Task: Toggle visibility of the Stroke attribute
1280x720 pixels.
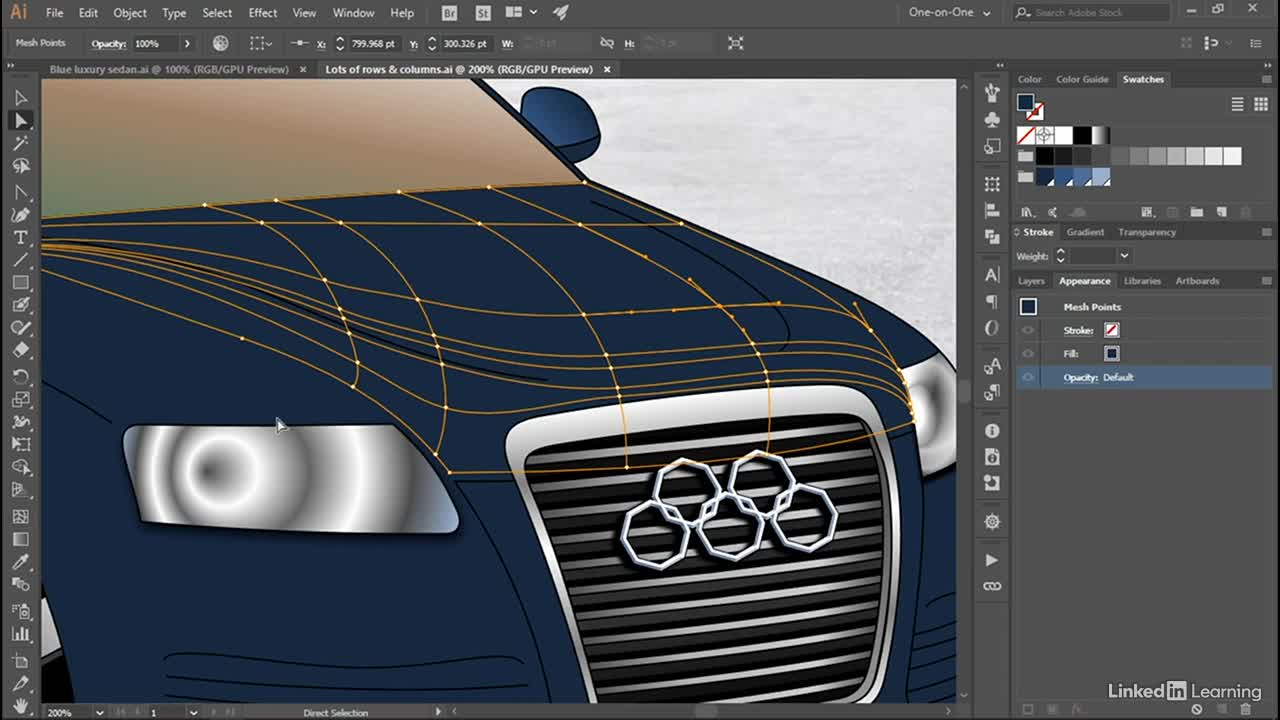Action: coord(1028,330)
